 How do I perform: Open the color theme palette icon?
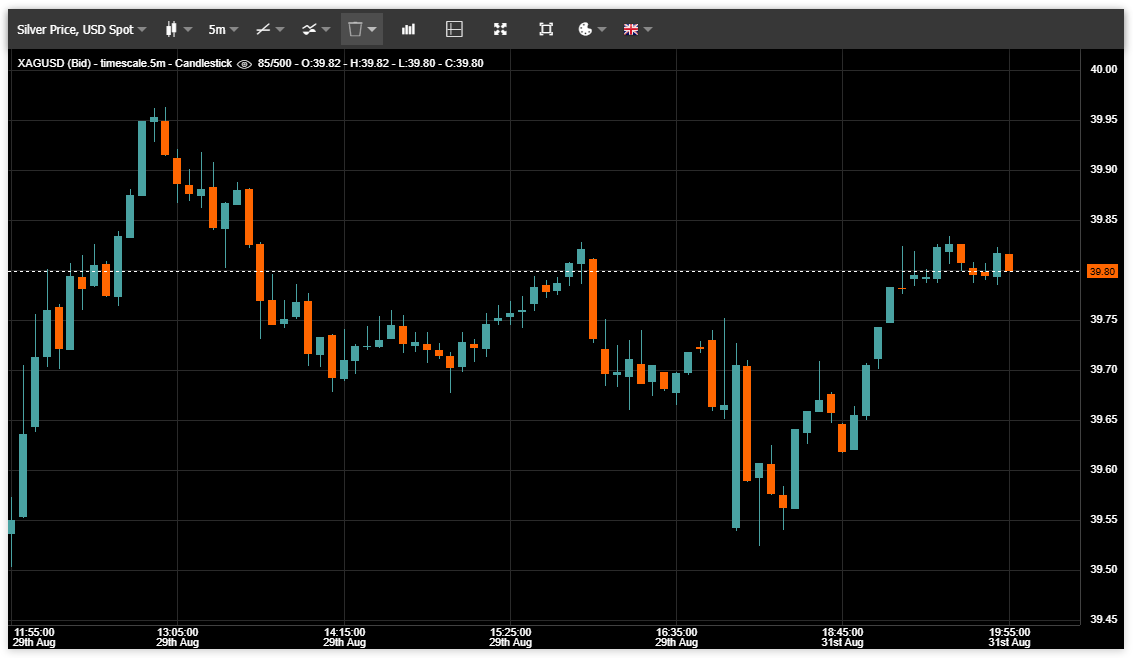585,30
